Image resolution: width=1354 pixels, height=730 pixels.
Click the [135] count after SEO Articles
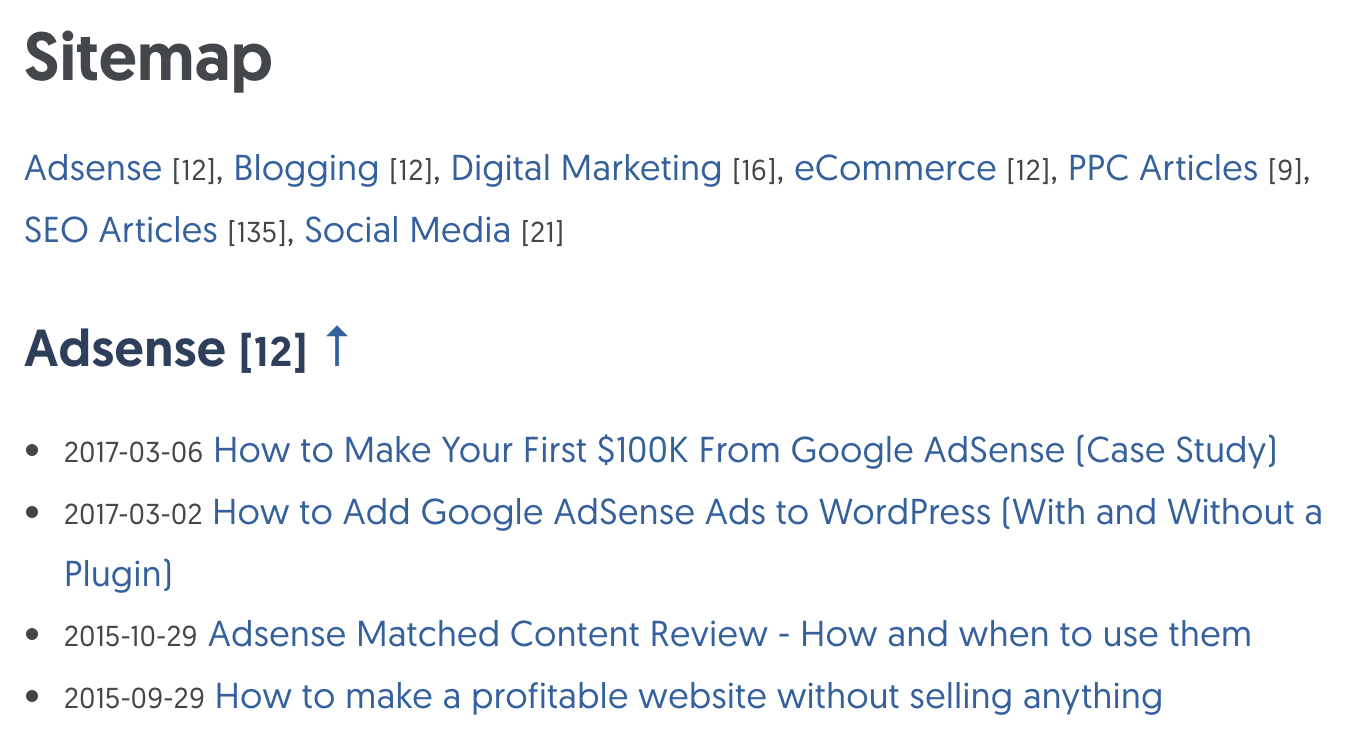click(258, 232)
